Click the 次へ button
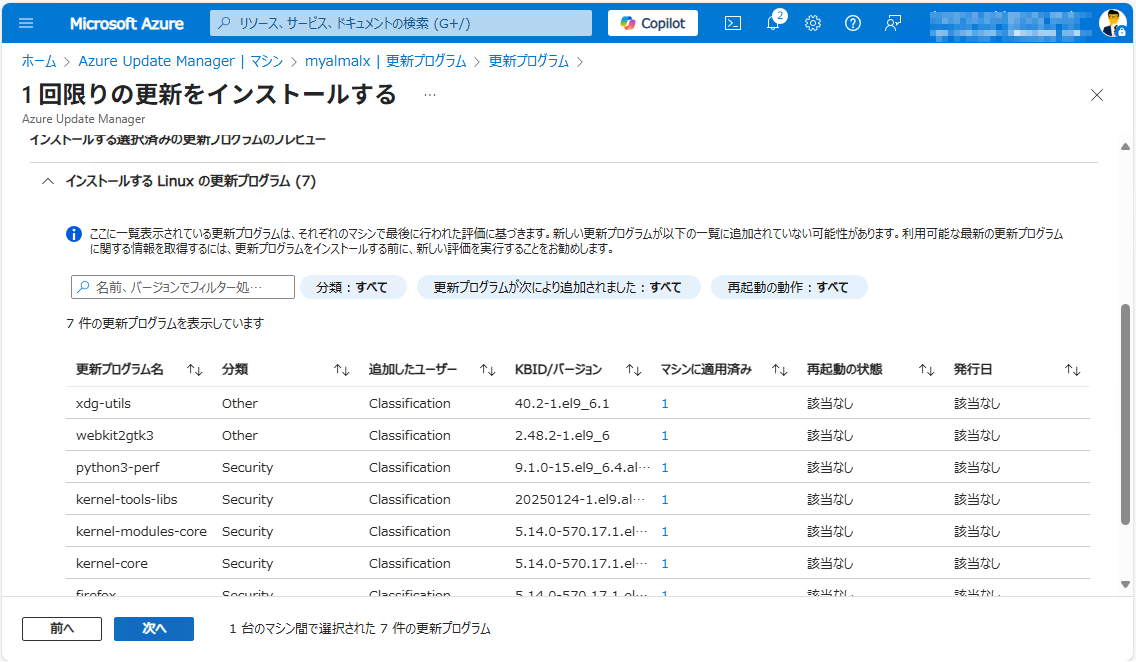1136x662 pixels. pyautogui.click(x=153, y=629)
